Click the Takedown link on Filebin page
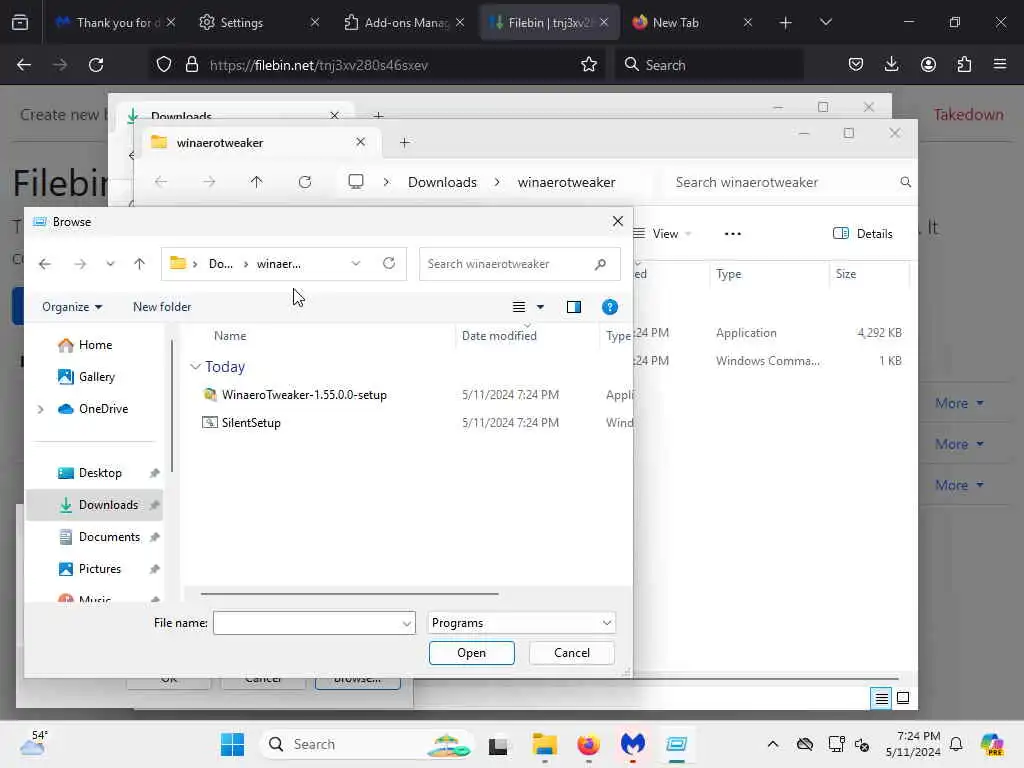 (x=968, y=115)
